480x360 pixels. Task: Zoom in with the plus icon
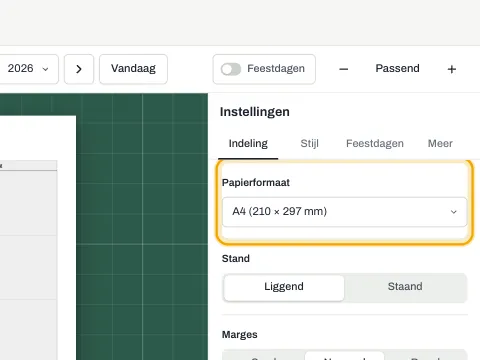(452, 69)
